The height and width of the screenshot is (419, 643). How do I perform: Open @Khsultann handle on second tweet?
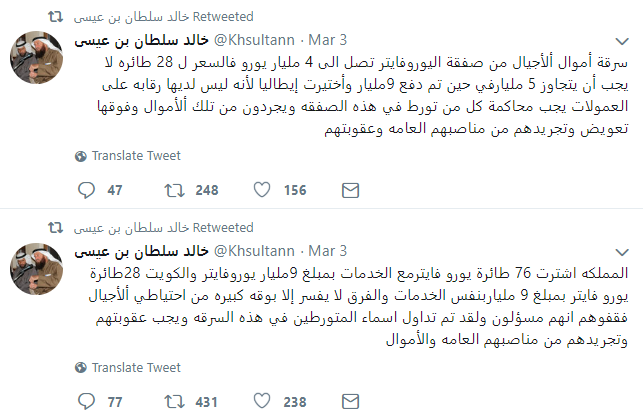pos(257,251)
